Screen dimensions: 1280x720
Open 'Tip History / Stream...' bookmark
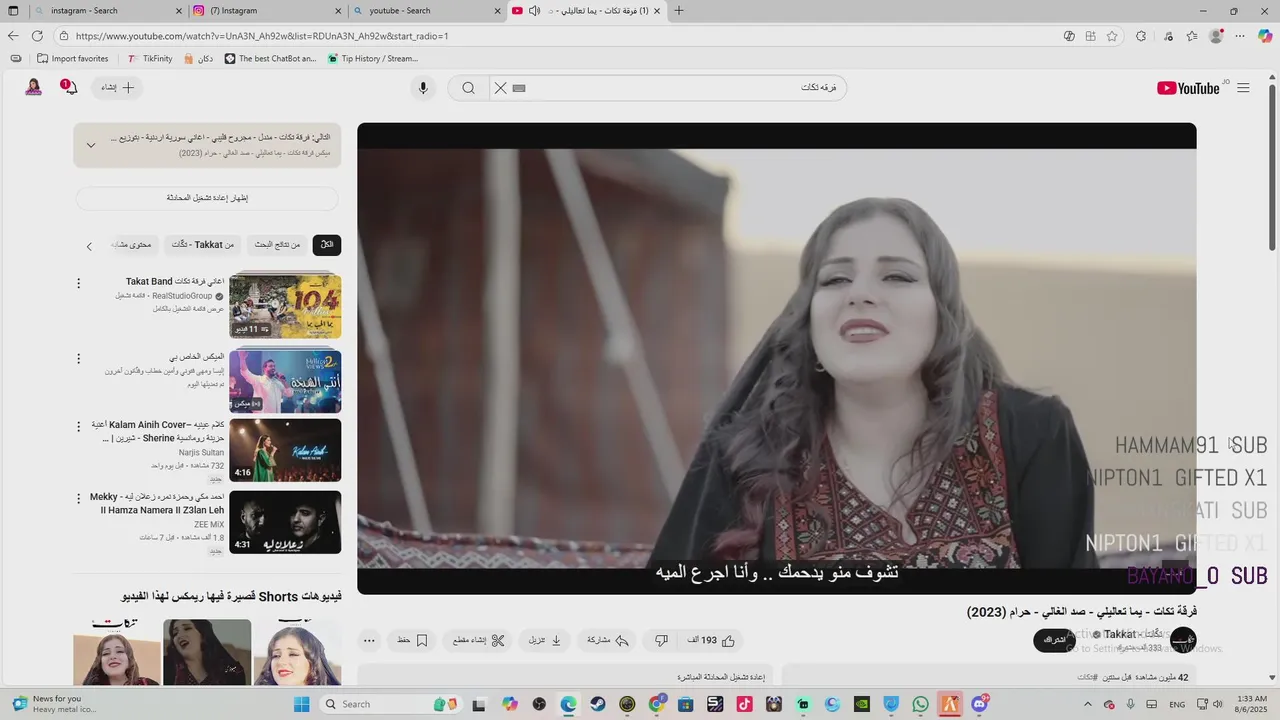tap(373, 59)
